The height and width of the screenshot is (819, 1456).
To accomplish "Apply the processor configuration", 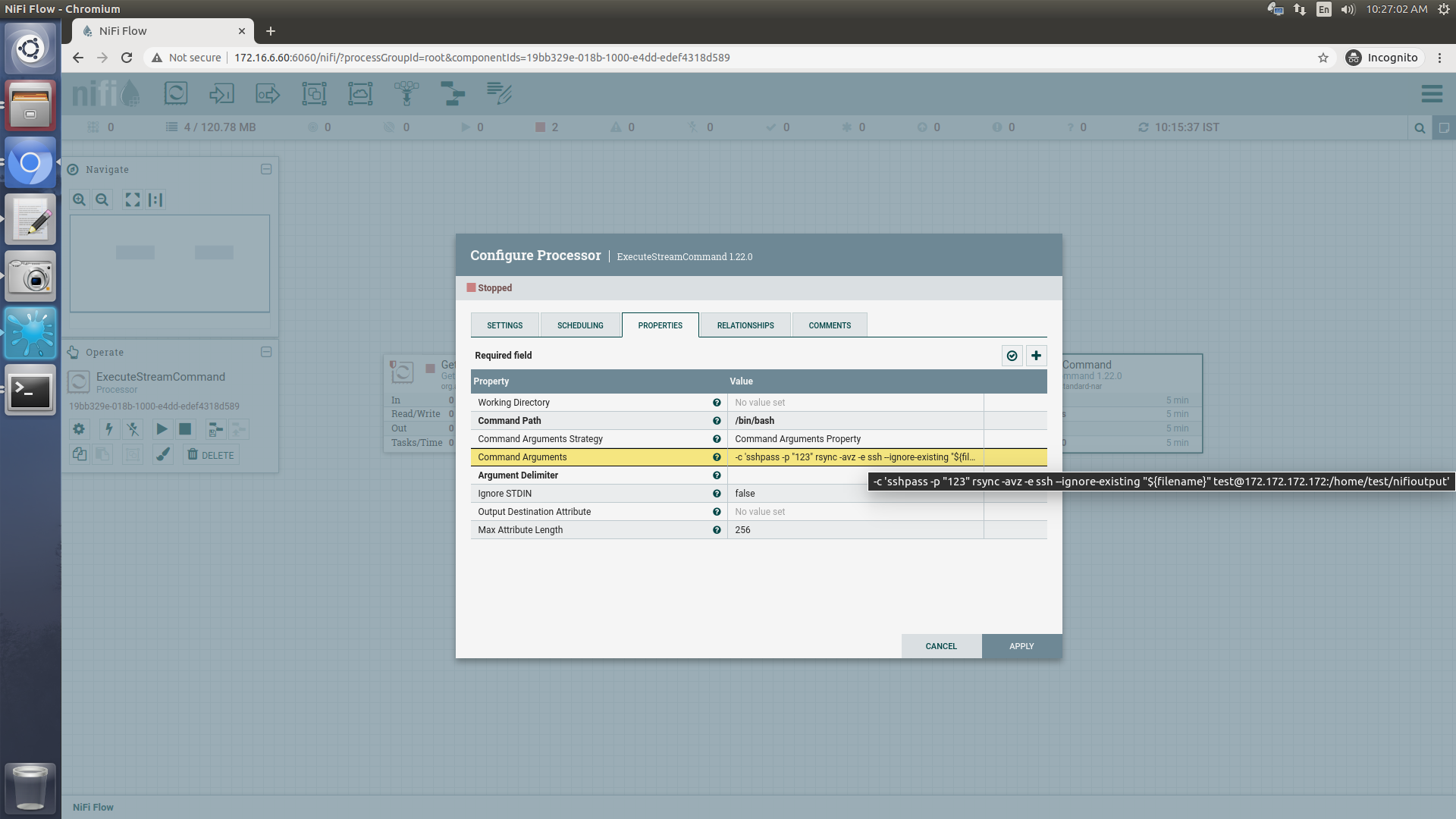I will coord(1021,646).
